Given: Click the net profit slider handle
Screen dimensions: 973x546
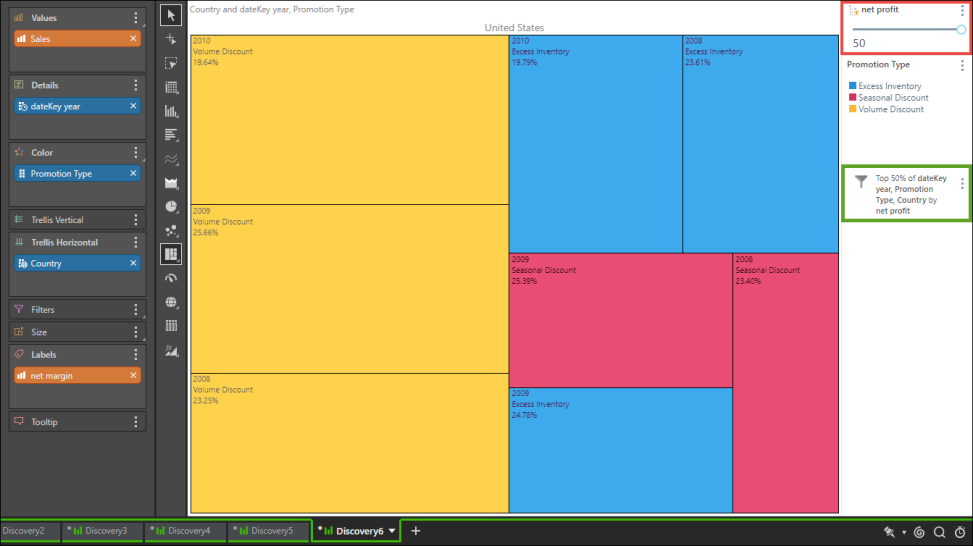Looking at the screenshot, I should point(961,30).
